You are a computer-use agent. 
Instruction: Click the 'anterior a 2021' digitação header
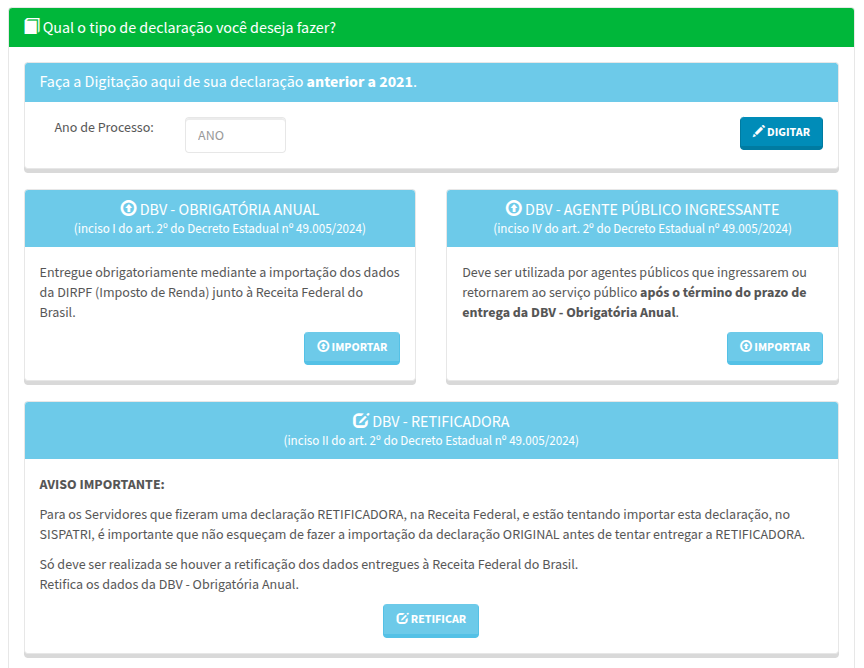[x=431, y=82]
